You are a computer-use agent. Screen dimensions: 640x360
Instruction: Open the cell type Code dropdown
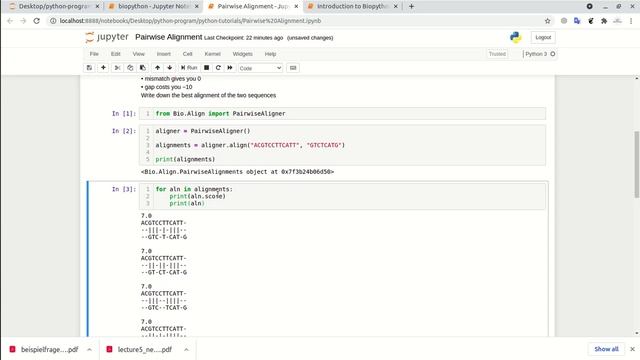click(260, 68)
